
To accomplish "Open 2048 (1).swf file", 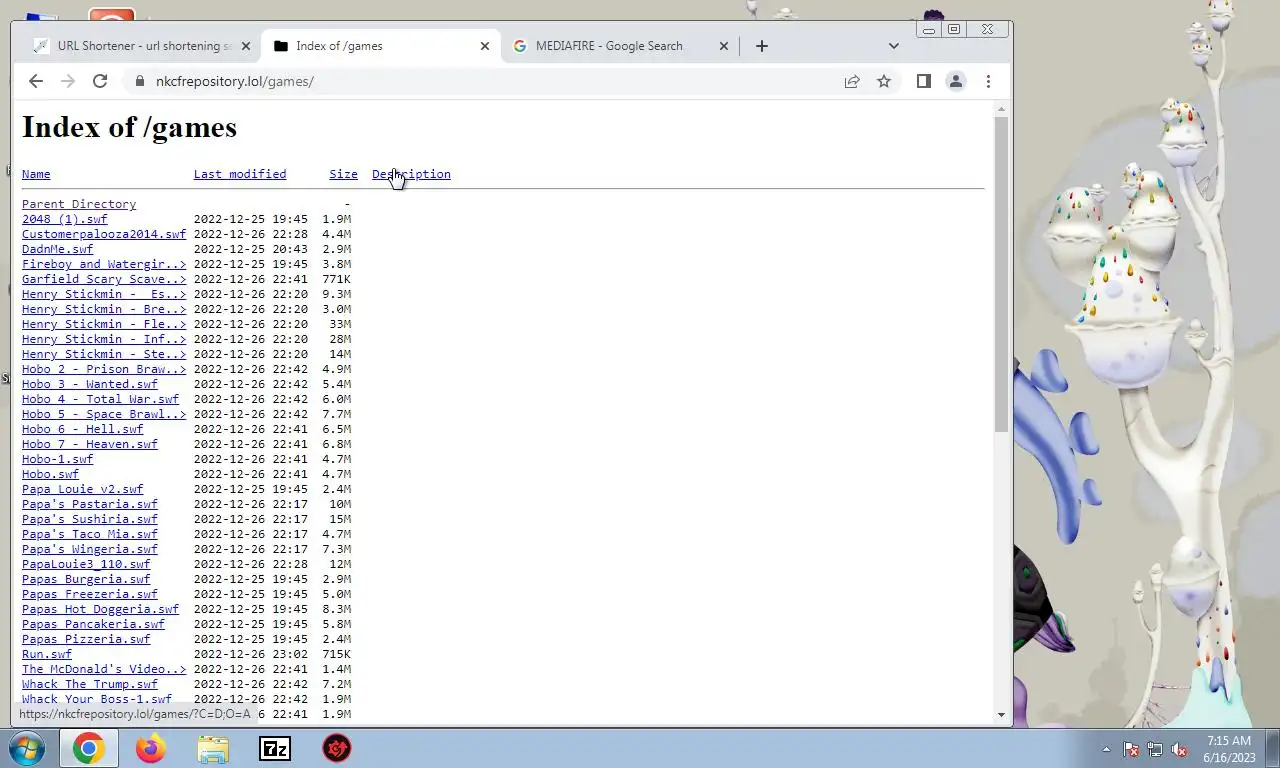I will click(x=65, y=219).
